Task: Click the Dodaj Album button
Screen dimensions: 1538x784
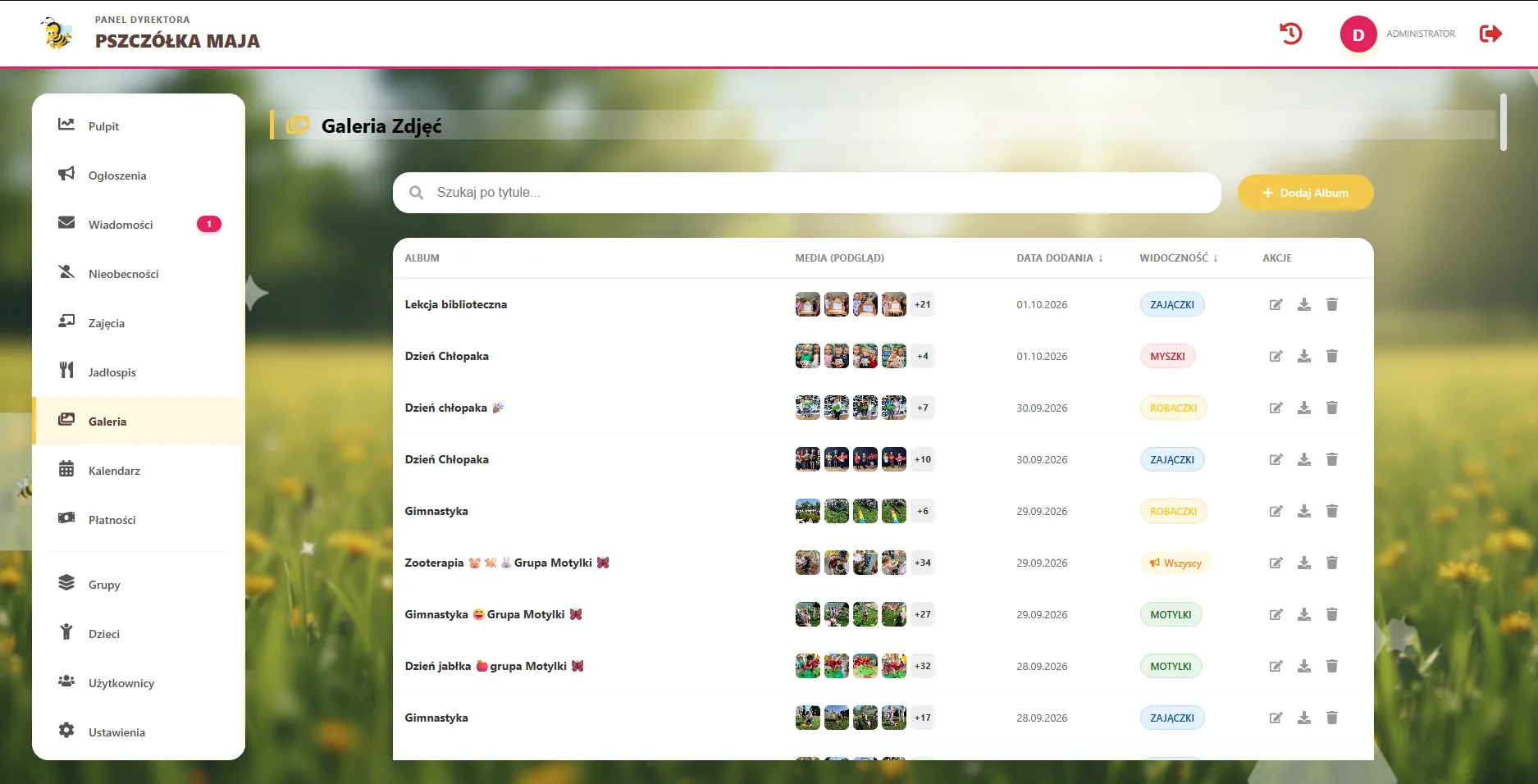Action: (x=1305, y=193)
